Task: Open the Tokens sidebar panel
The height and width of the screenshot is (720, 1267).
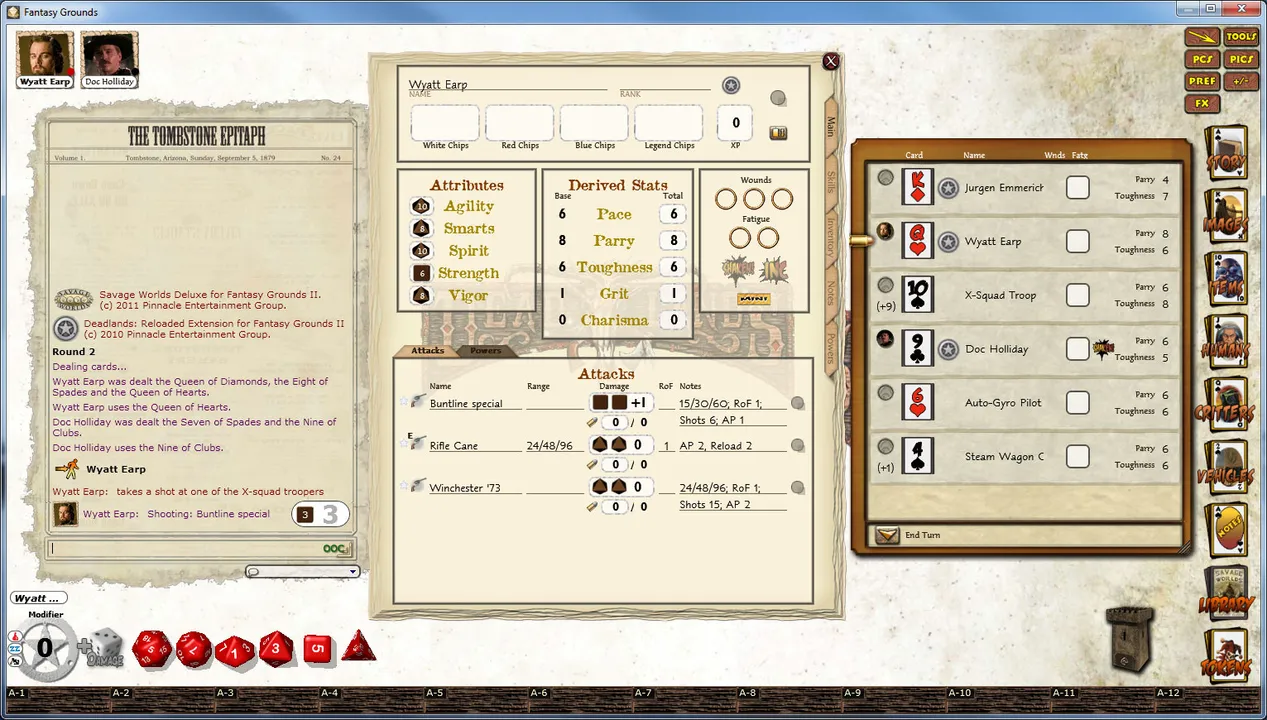Action: [1226, 657]
